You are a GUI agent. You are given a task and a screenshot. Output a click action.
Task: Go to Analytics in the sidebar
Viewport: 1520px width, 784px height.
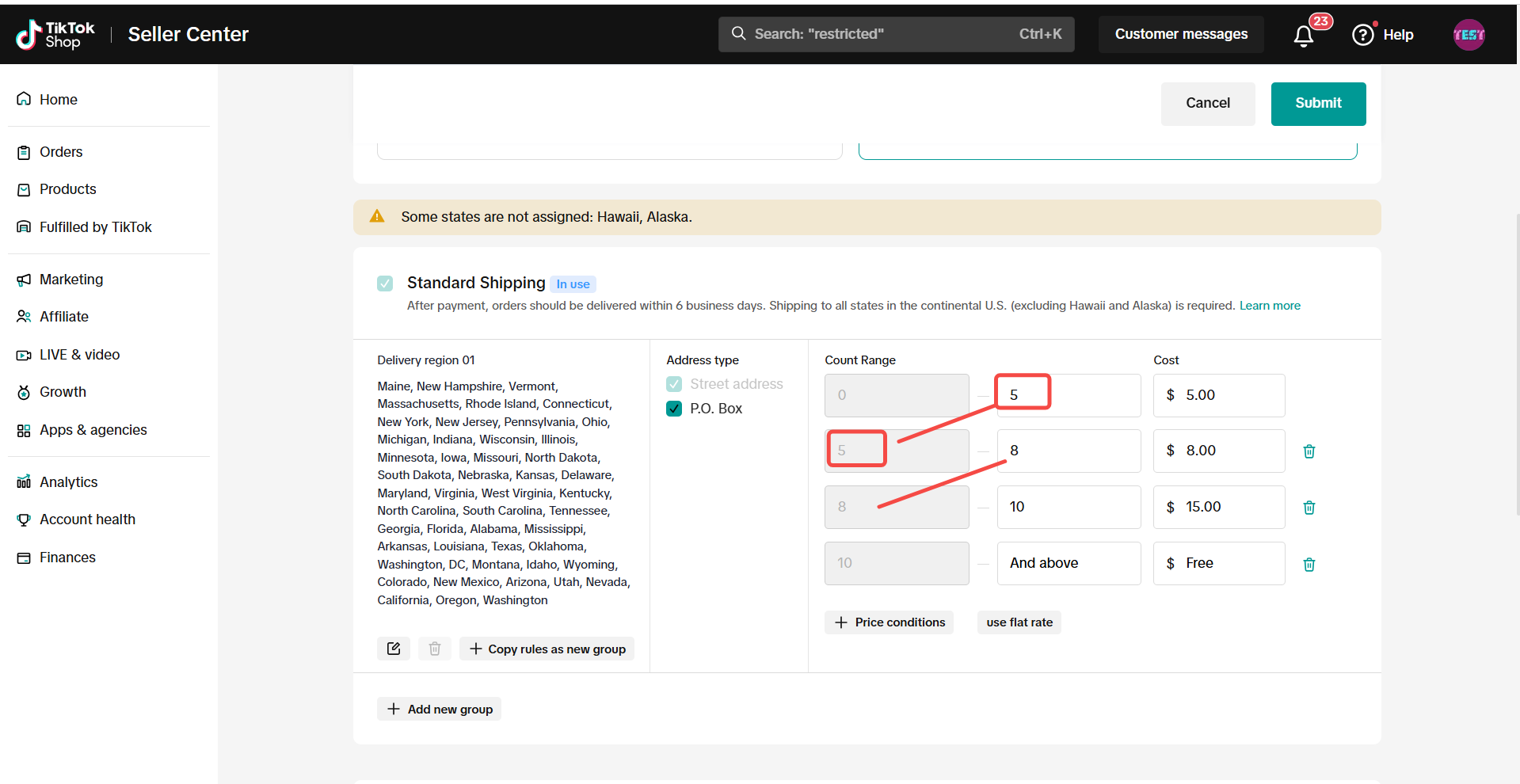click(68, 482)
